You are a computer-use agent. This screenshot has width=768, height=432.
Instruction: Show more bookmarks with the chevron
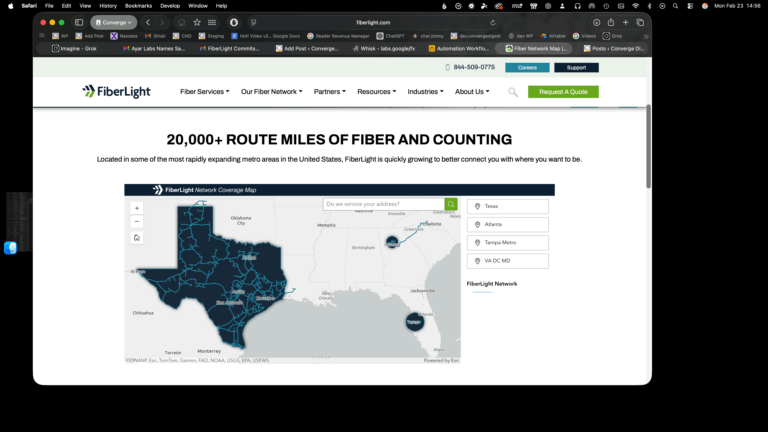(x=646, y=36)
